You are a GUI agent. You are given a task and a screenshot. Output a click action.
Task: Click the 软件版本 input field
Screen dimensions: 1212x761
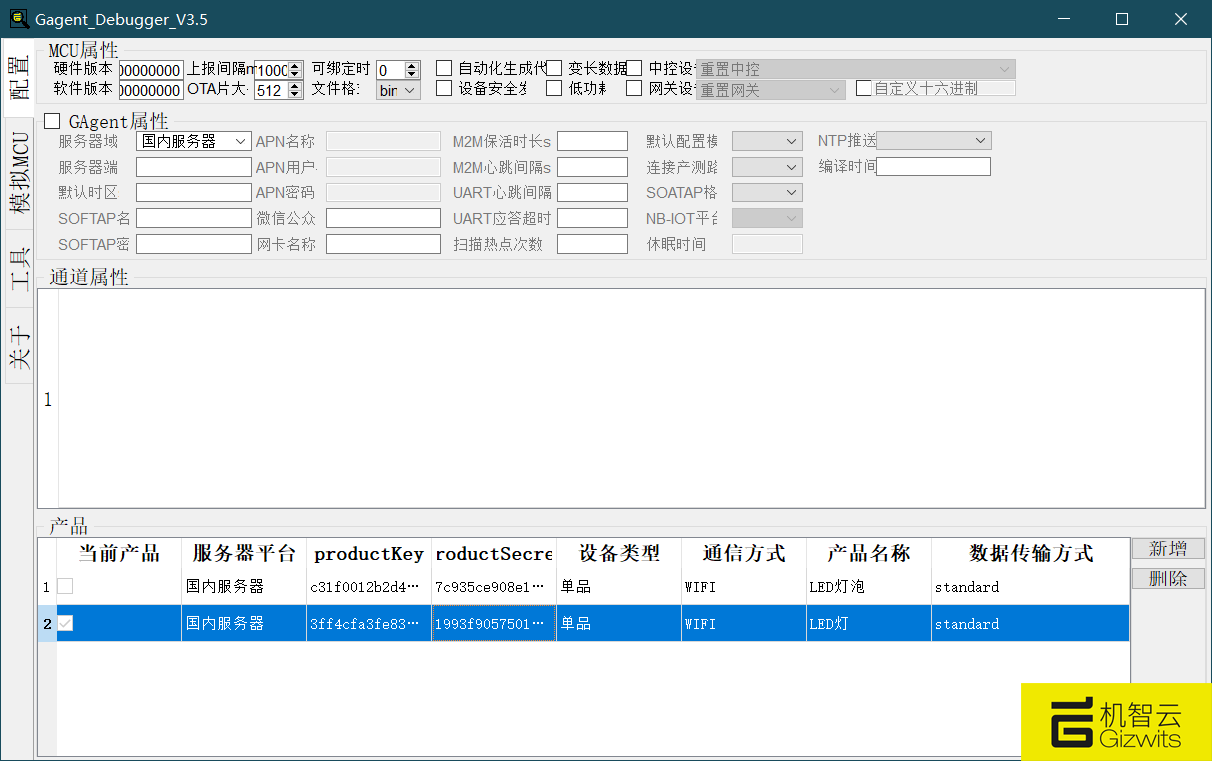coord(151,90)
